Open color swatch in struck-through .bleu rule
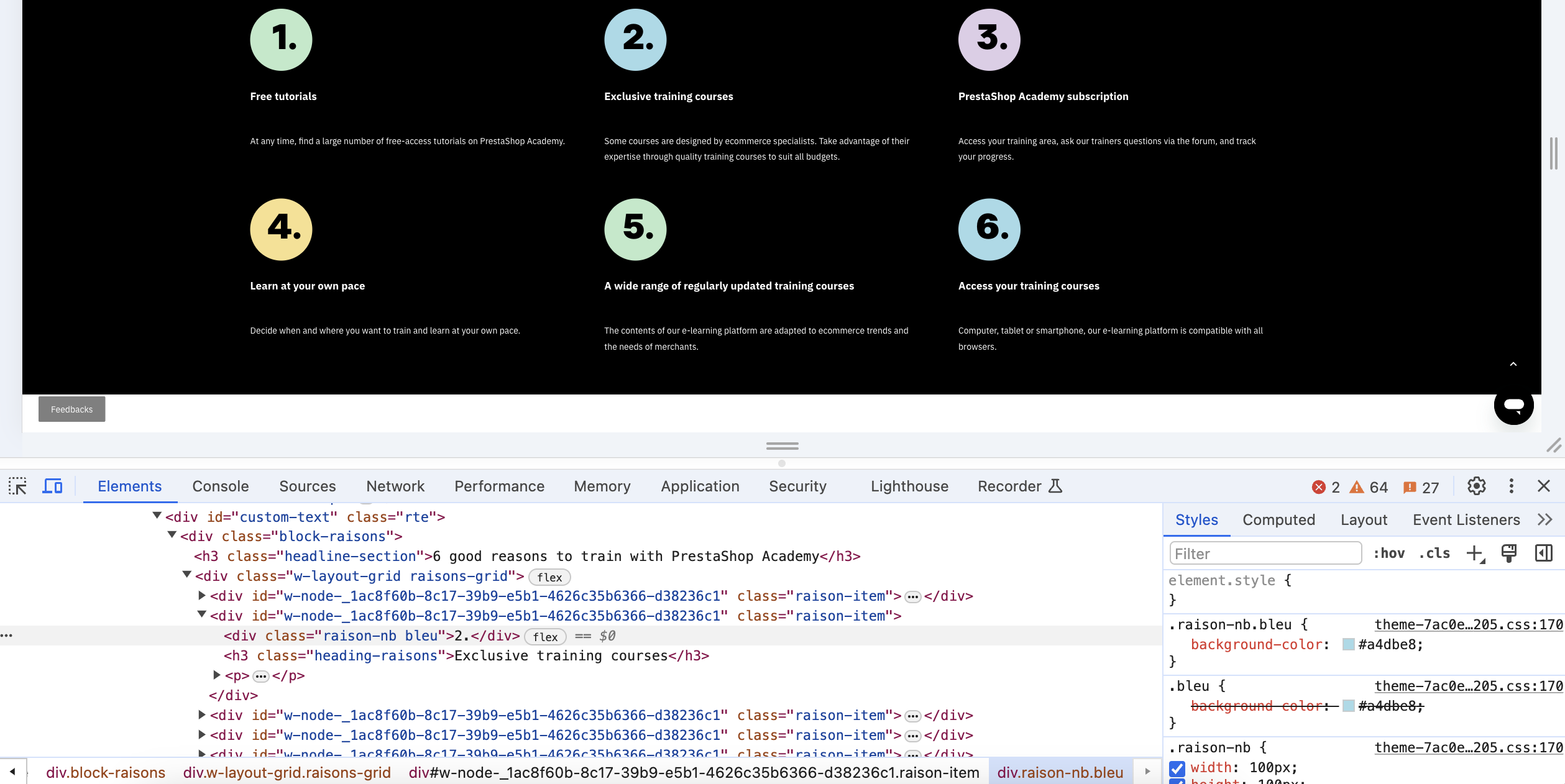Viewport: 1565px width, 784px height. pos(1348,706)
